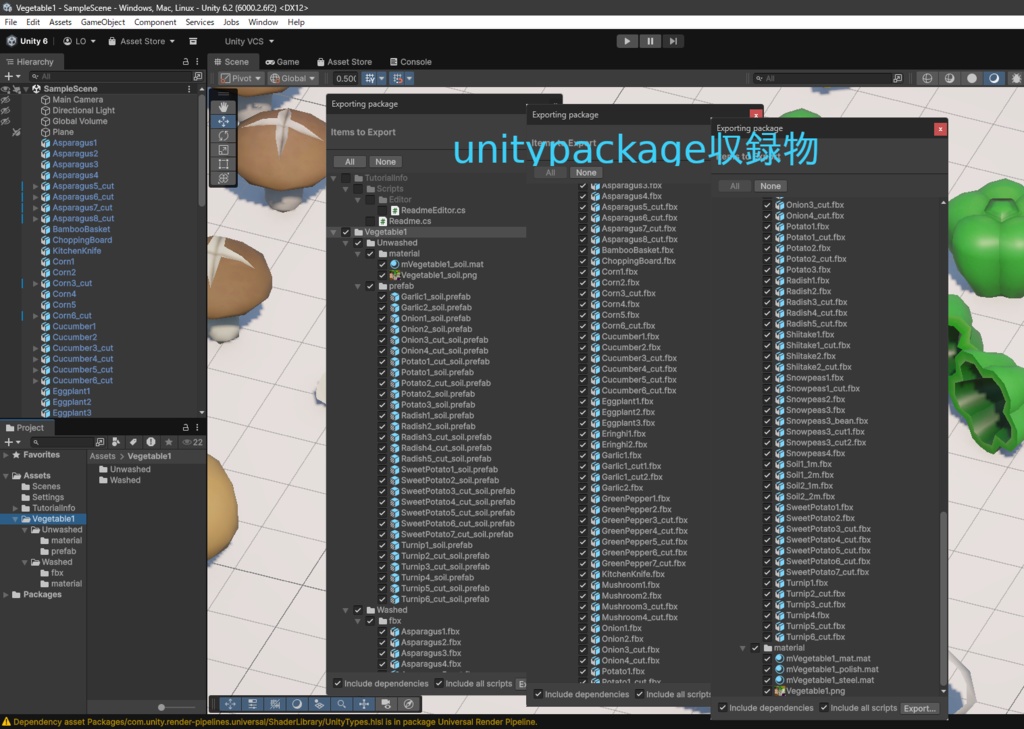Open the GameObject menu

[x=103, y=22]
